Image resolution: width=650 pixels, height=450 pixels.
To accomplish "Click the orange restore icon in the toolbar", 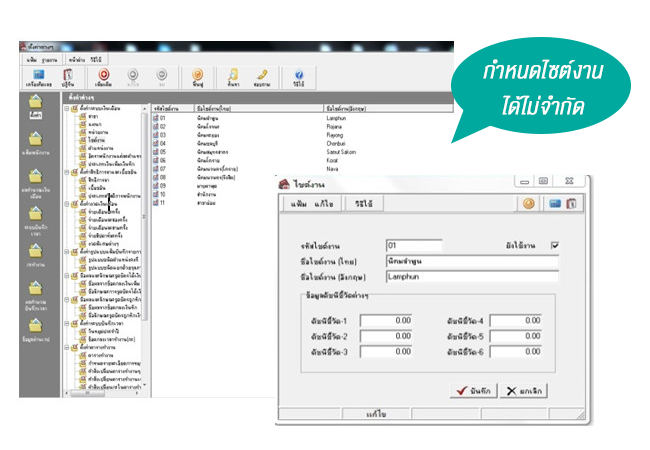I will tap(197, 76).
